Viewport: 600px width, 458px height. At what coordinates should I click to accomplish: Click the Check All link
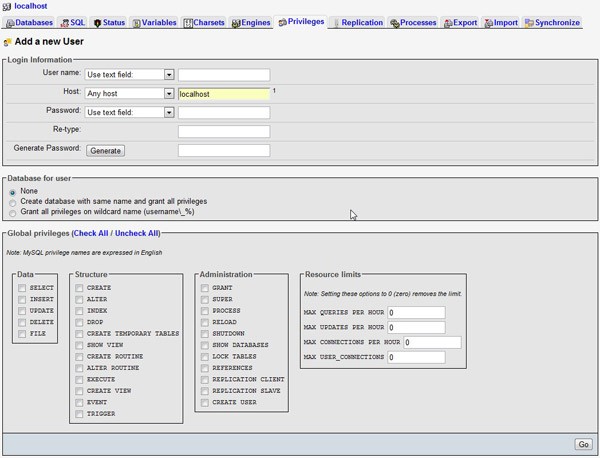(91, 233)
